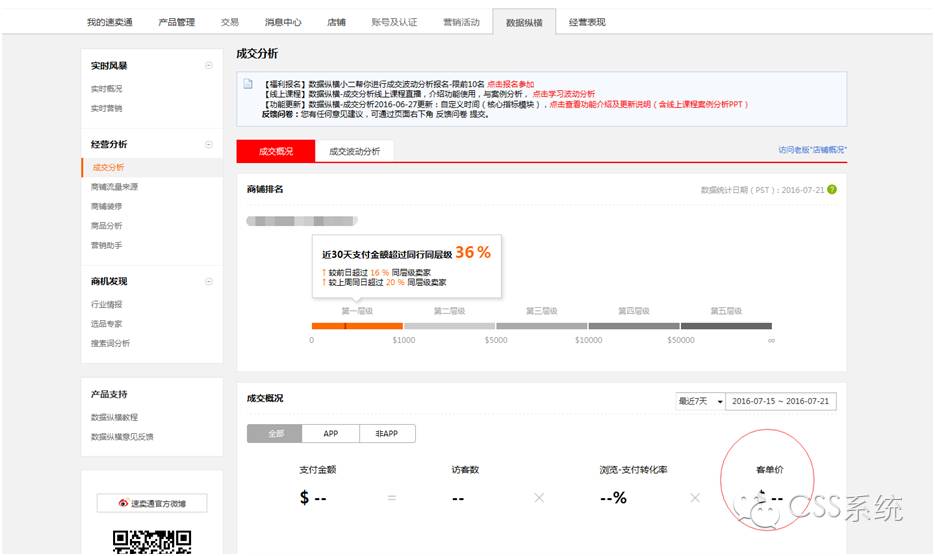Click the 访问老版"店铺概况" link
935x556 pixels.
(x=812, y=150)
